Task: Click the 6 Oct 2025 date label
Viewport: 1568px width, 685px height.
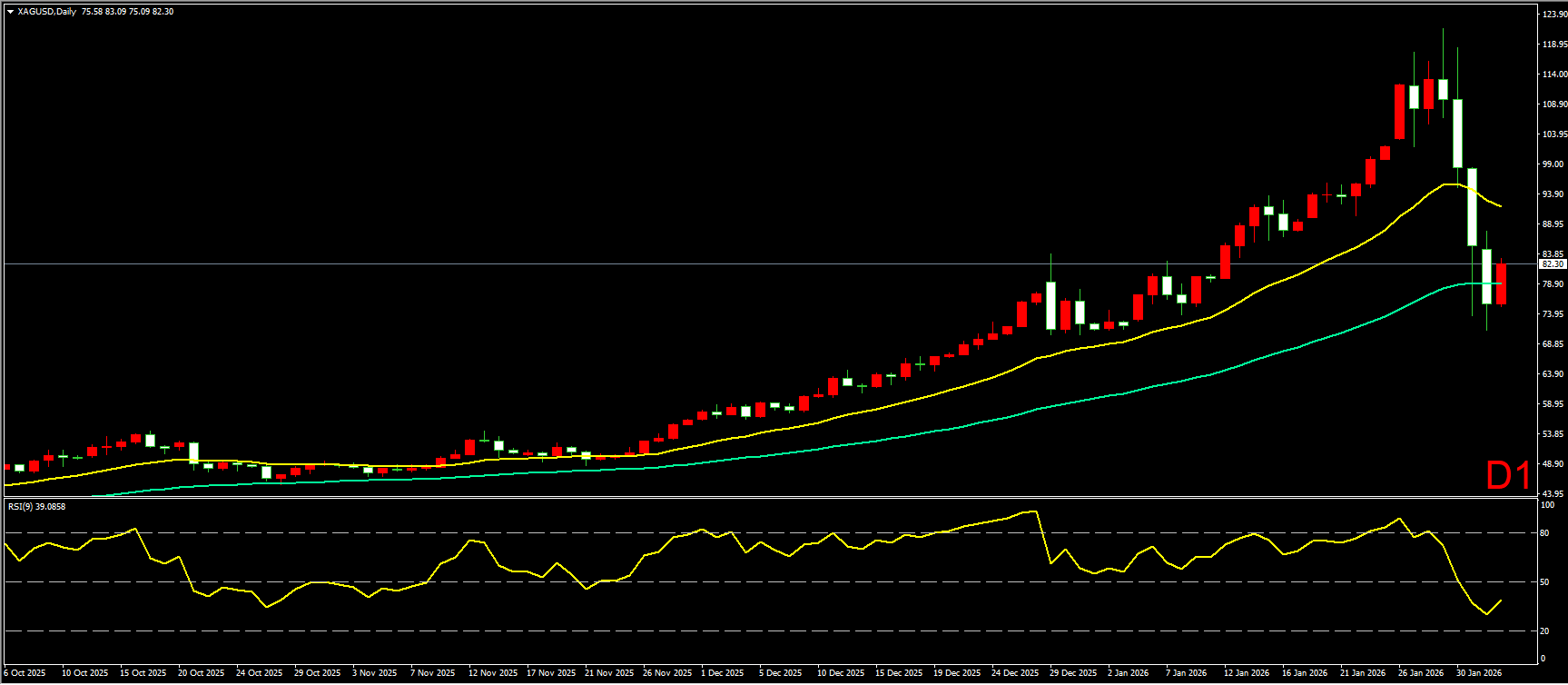Action: tap(25, 673)
